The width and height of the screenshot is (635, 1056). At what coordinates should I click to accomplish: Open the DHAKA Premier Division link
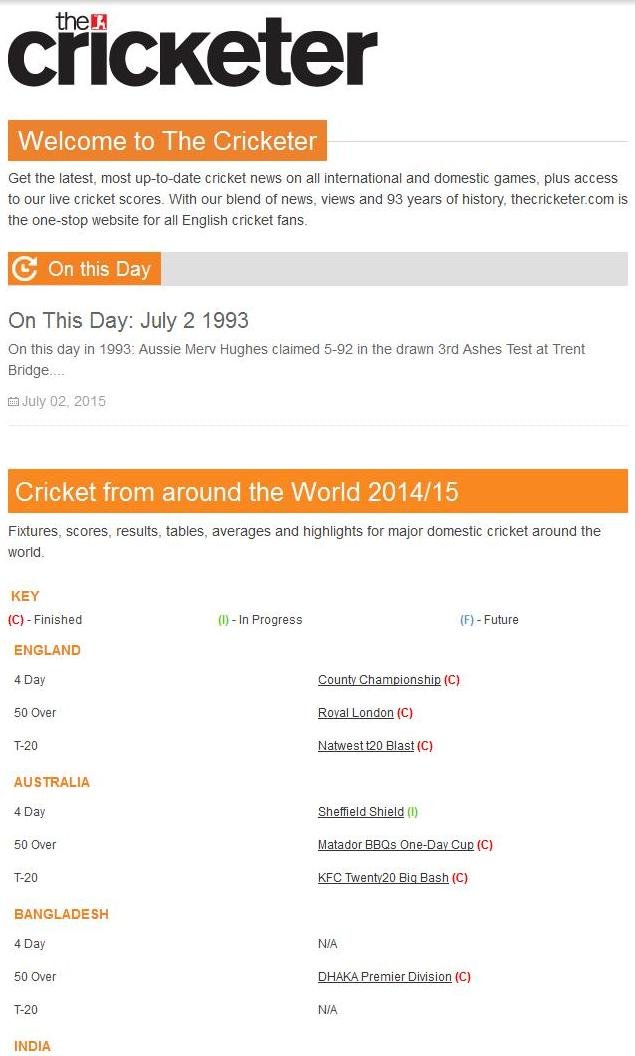pos(385,977)
